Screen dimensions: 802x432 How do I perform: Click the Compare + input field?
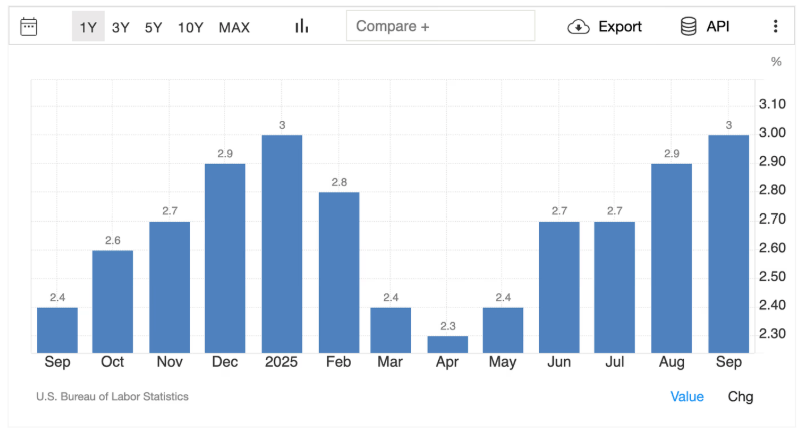pyautogui.click(x=440, y=27)
